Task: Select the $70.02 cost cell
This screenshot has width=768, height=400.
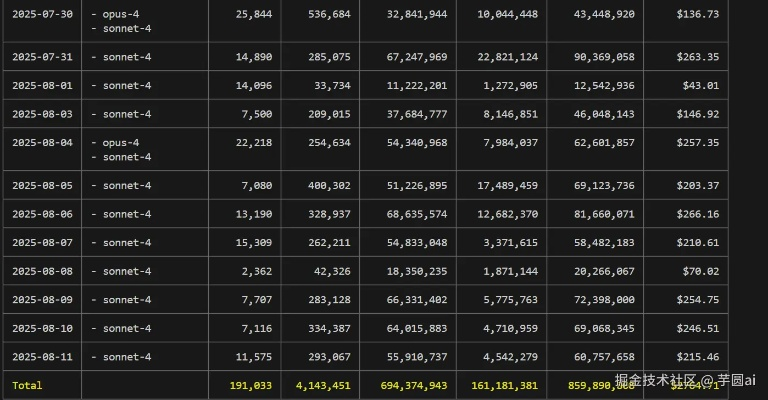Action: coord(700,271)
